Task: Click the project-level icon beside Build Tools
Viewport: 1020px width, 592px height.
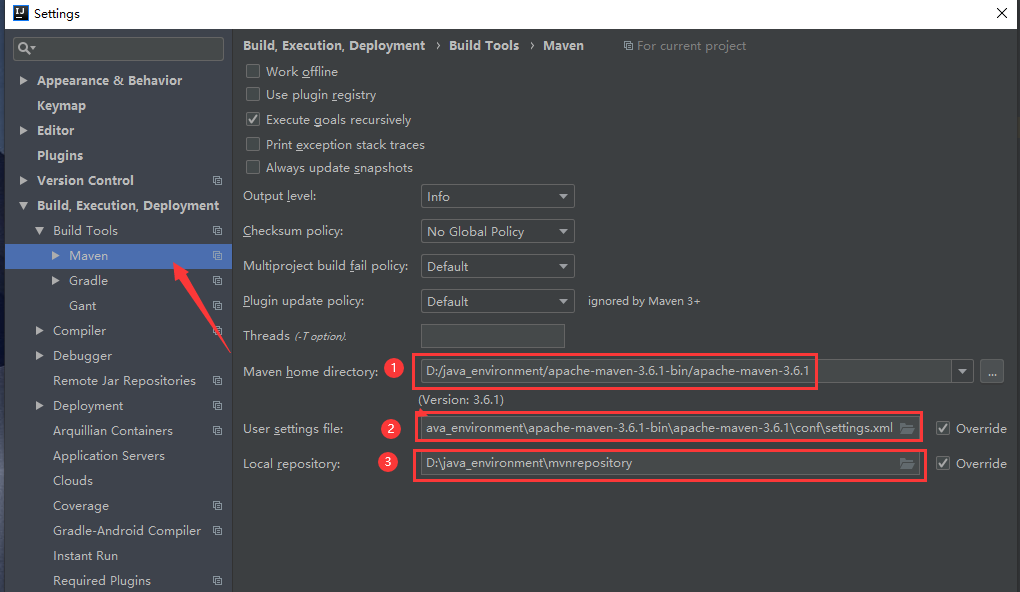Action: point(217,231)
